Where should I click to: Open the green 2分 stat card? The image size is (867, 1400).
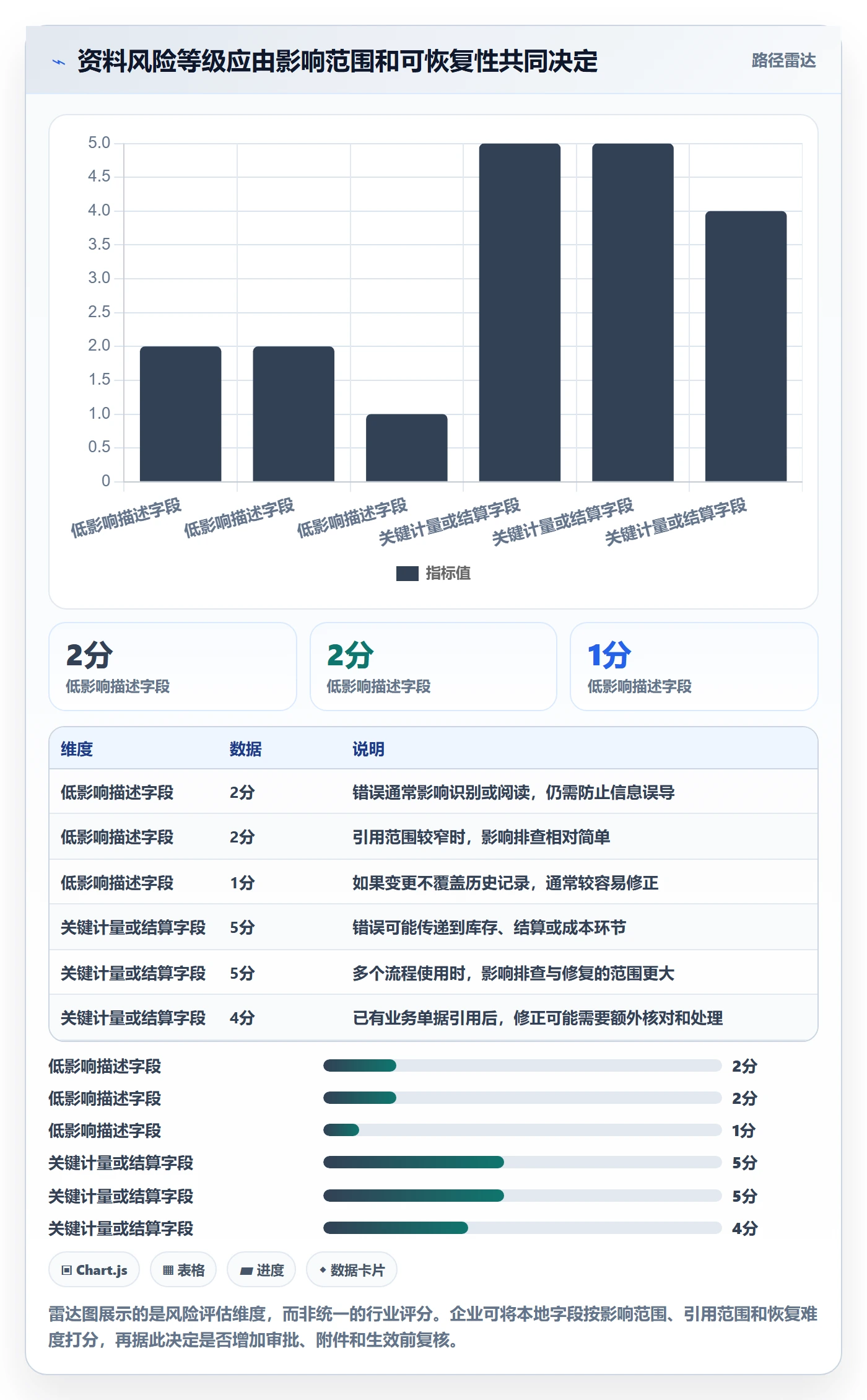tap(434, 667)
